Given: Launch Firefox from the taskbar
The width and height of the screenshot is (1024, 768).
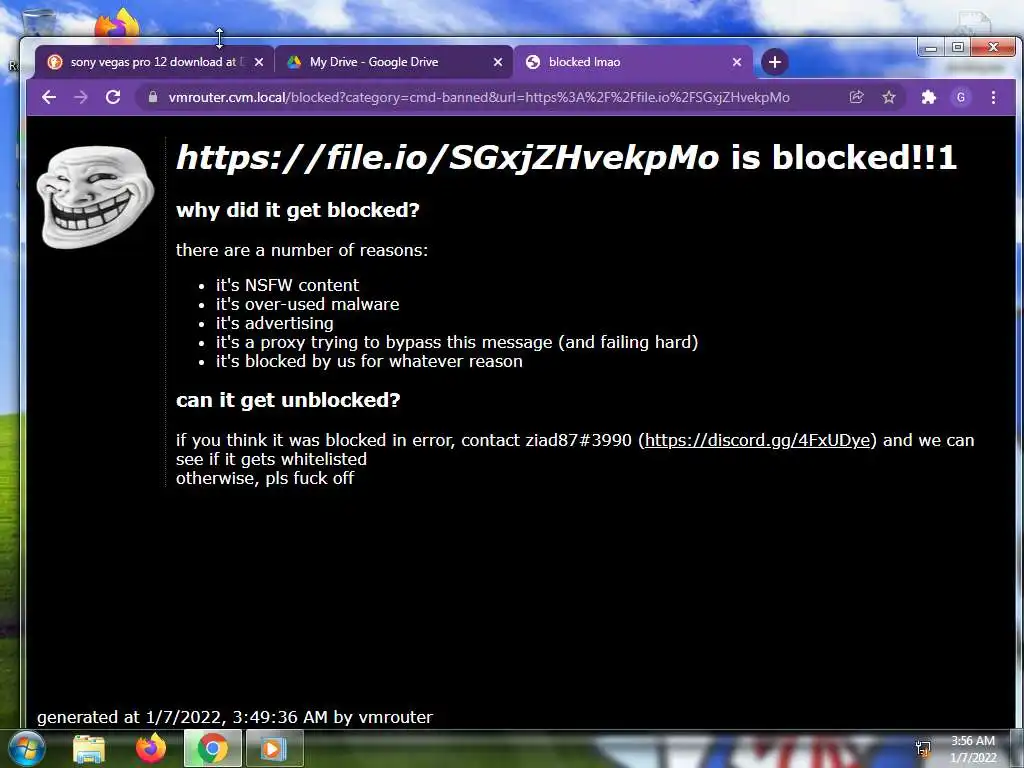Looking at the screenshot, I should 151,748.
